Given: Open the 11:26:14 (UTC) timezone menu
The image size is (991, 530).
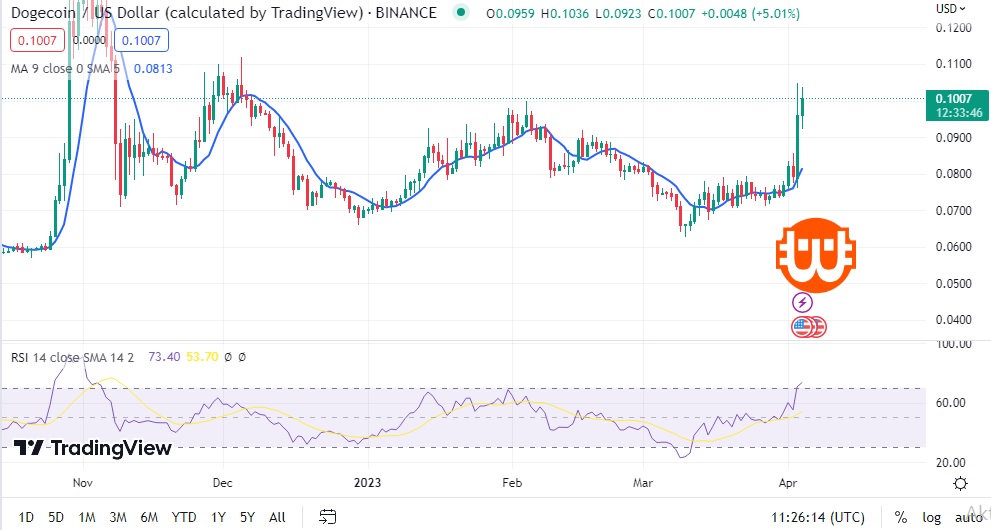Looking at the screenshot, I should tap(818, 517).
